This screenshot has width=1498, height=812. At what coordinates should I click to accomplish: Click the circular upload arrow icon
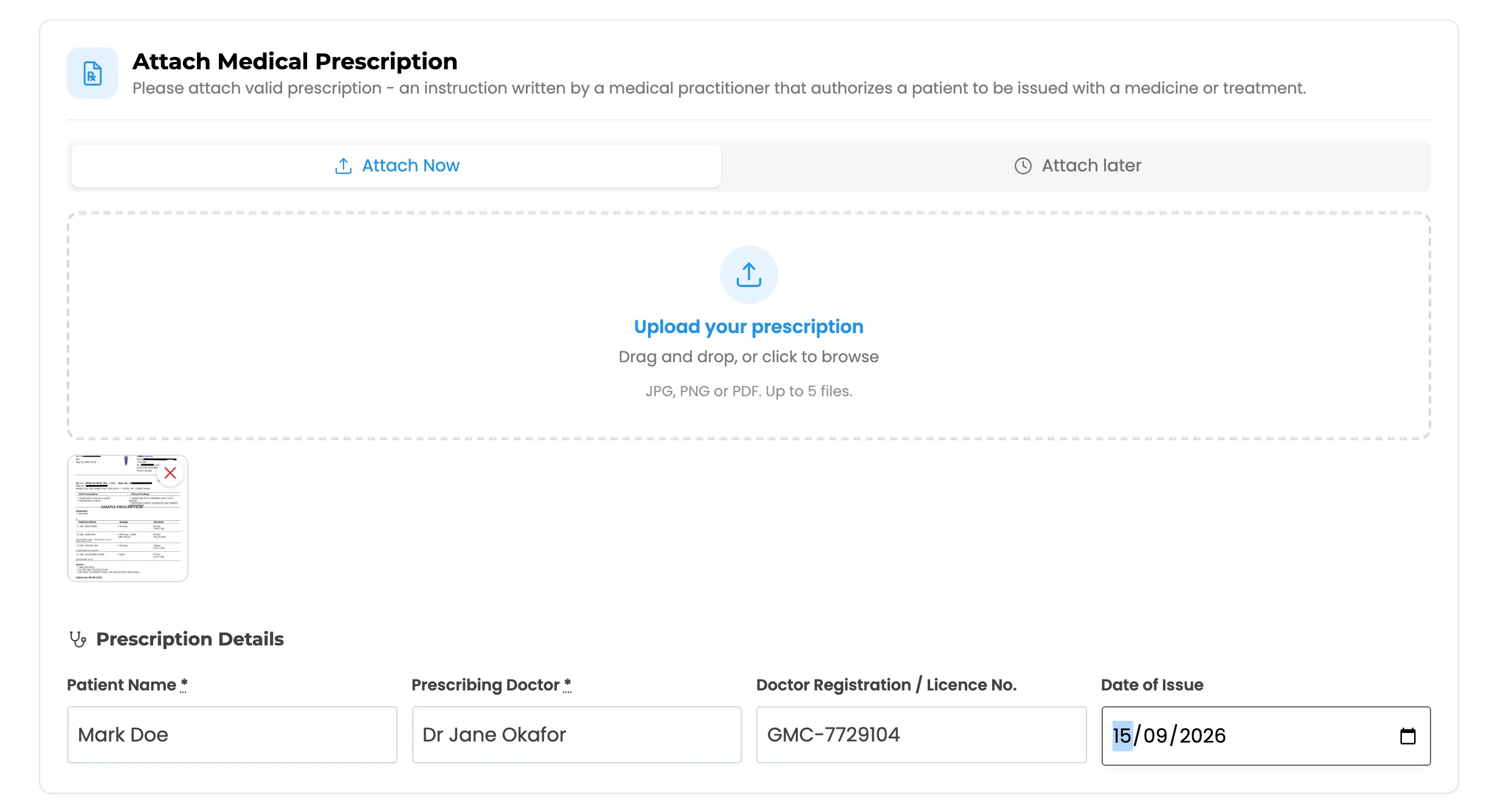748,275
